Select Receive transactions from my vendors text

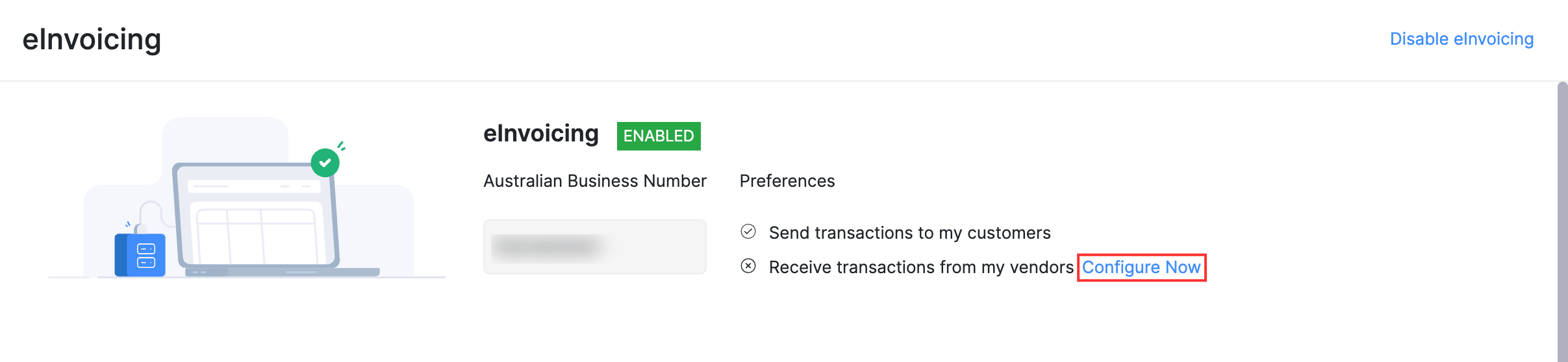(x=920, y=267)
